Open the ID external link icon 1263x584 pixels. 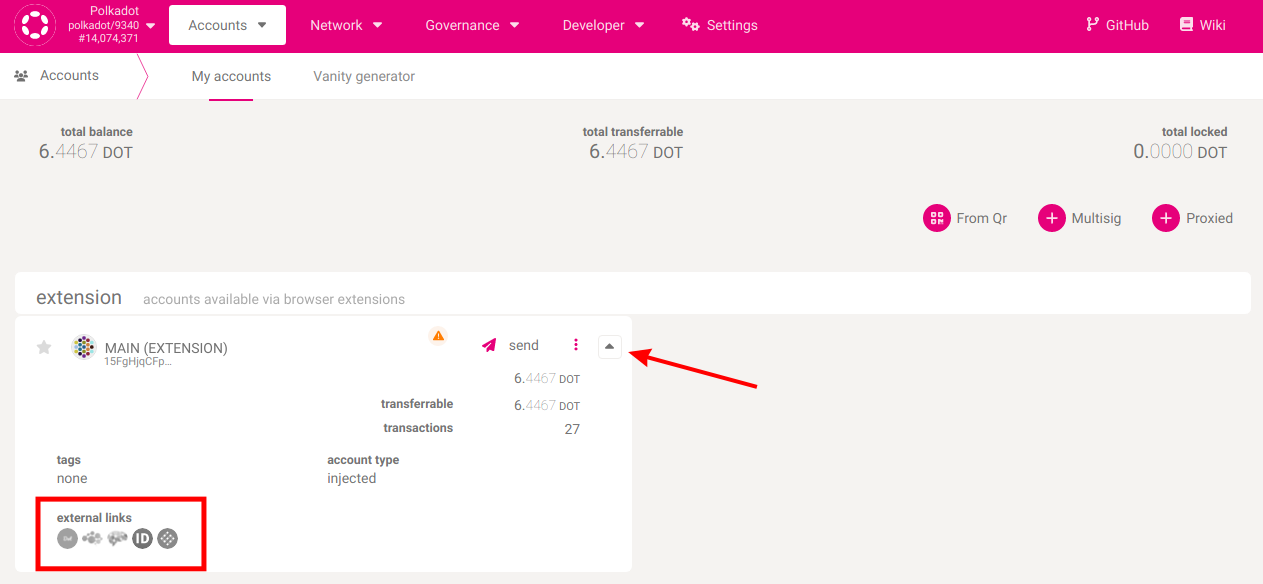(x=142, y=538)
